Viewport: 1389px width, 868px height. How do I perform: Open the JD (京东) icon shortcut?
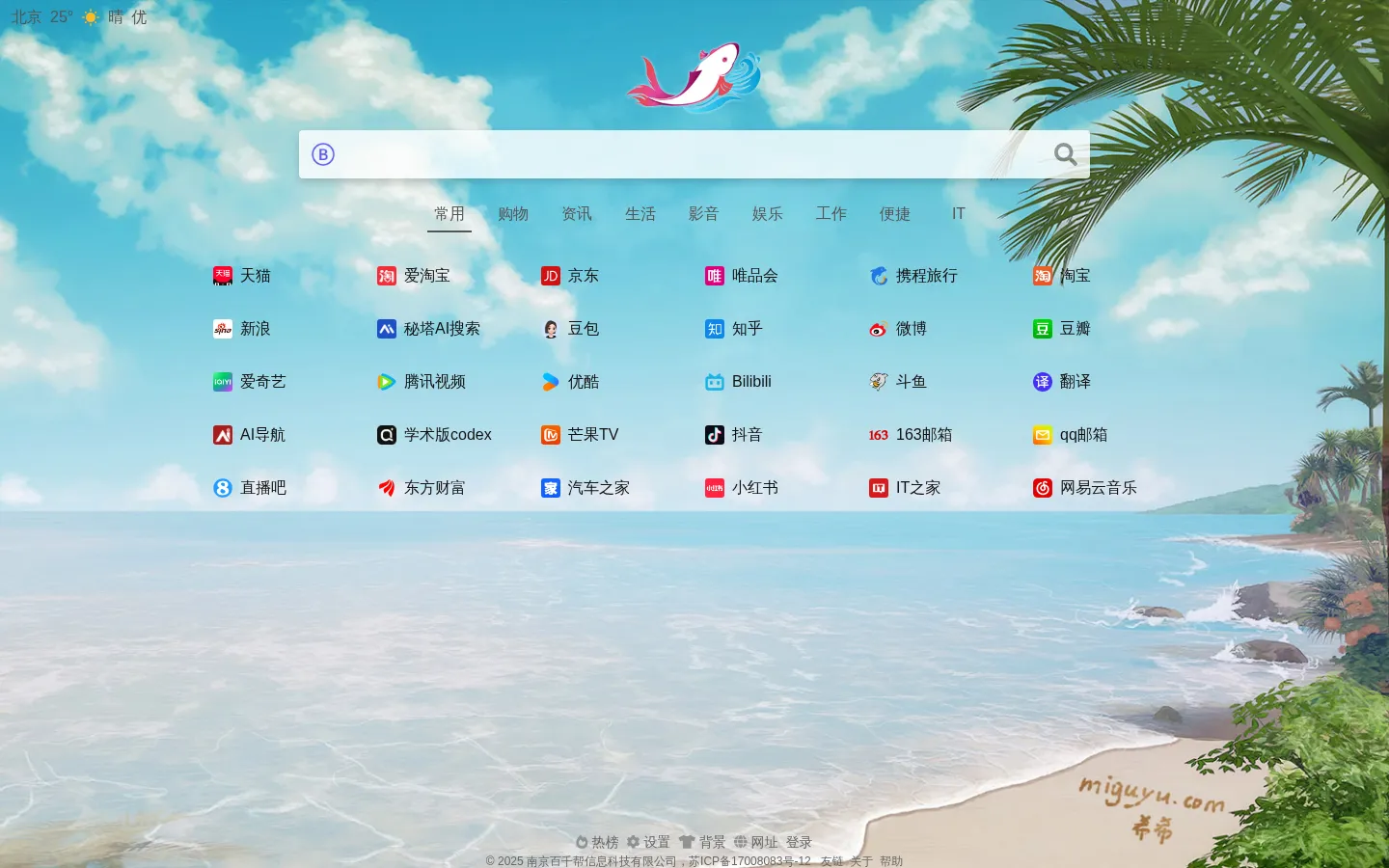551,276
